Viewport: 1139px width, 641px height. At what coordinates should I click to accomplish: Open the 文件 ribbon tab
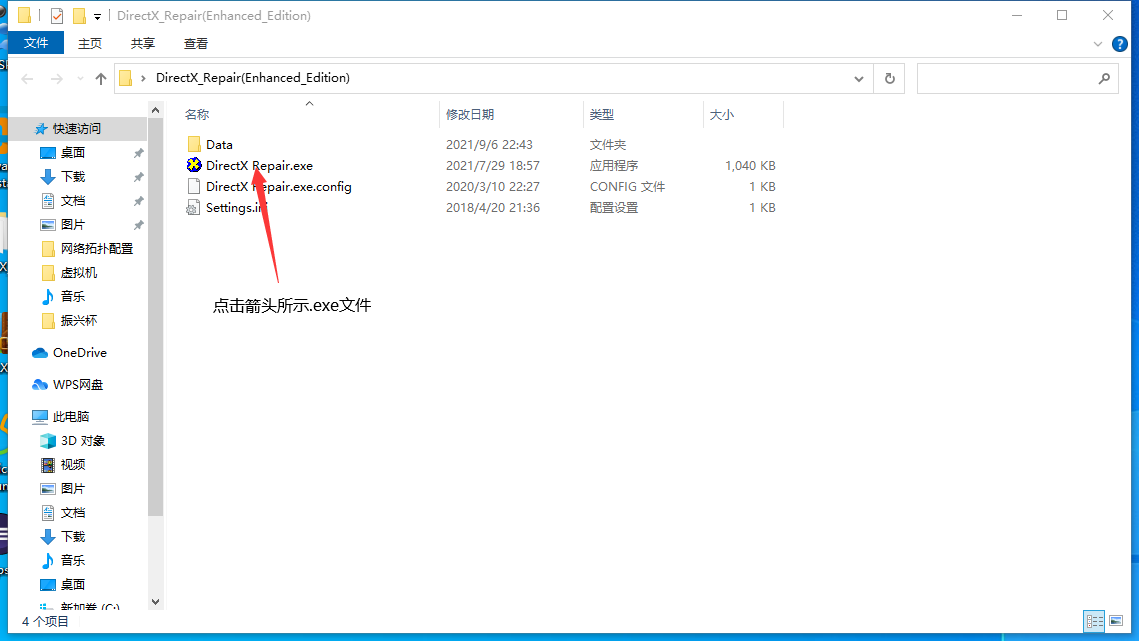(x=36, y=43)
